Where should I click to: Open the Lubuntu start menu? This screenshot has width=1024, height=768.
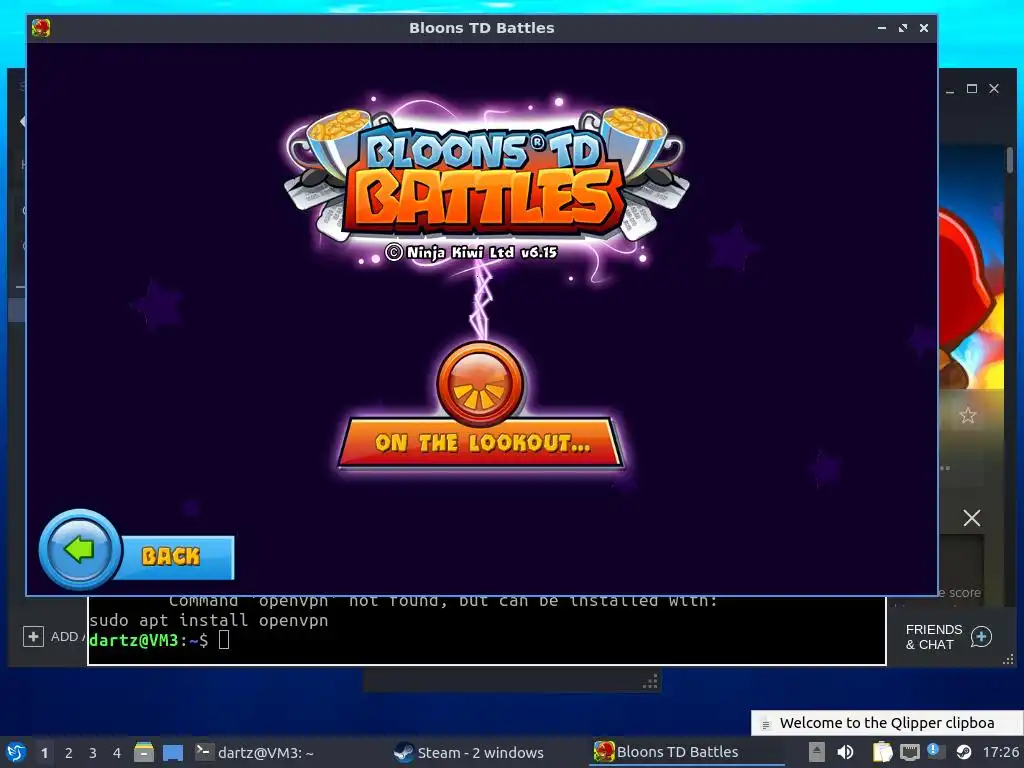pyautogui.click(x=16, y=752)
